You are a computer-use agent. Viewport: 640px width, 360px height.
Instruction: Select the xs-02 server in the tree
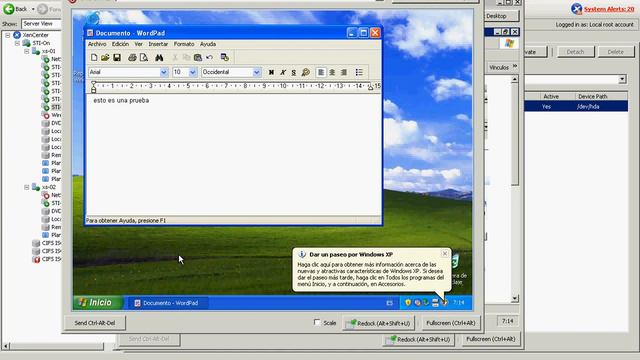pyautogui.click(x=49, y=187)
